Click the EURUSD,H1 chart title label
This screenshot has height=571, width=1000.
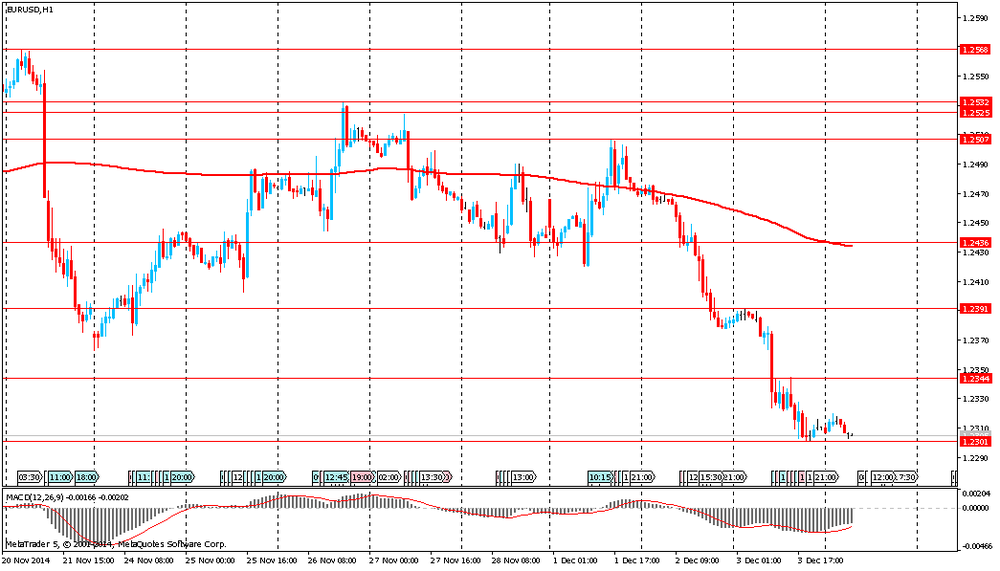[x=30, y=10]
